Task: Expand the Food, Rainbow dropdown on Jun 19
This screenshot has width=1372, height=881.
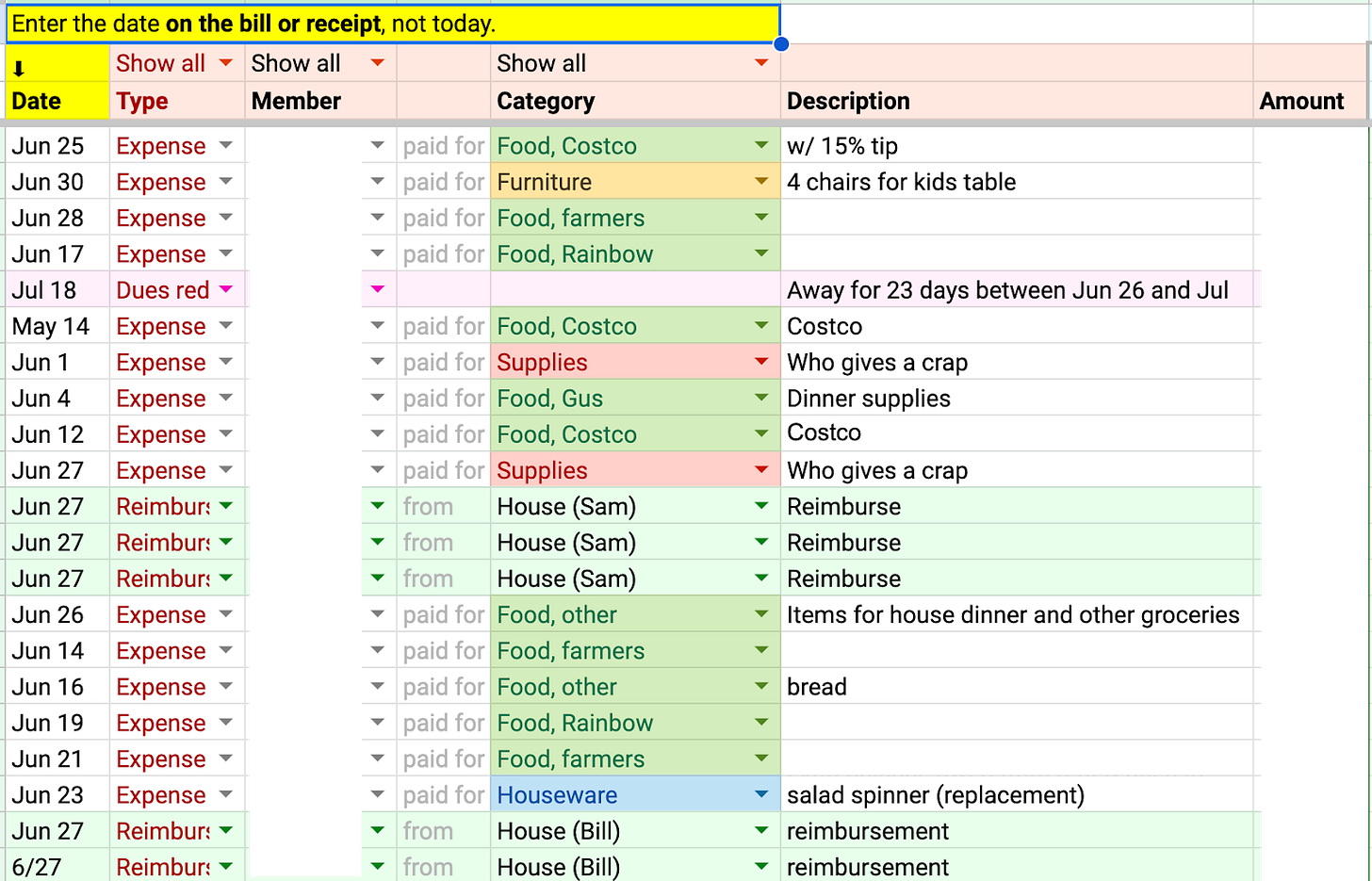Action: 761,723
